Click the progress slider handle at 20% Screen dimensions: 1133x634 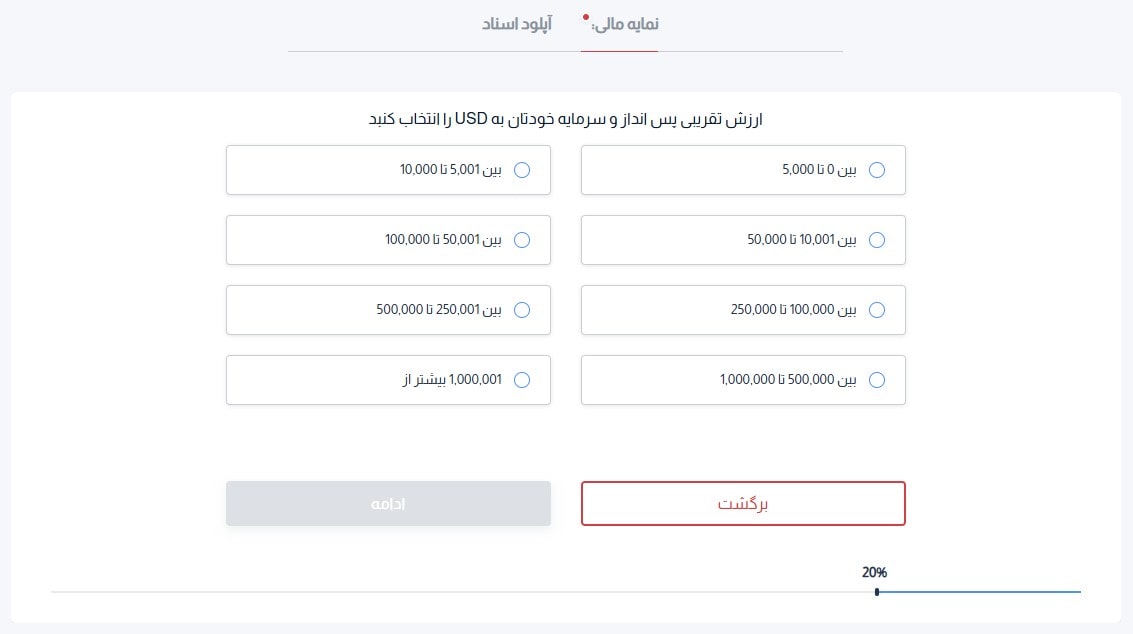pos(877,591)
